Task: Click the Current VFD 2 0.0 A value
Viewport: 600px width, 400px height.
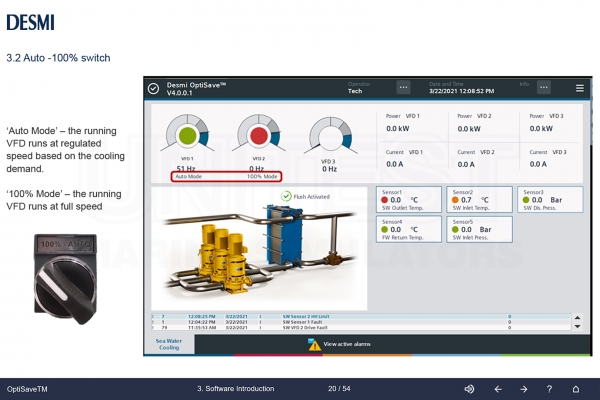Action: point(466,164)
